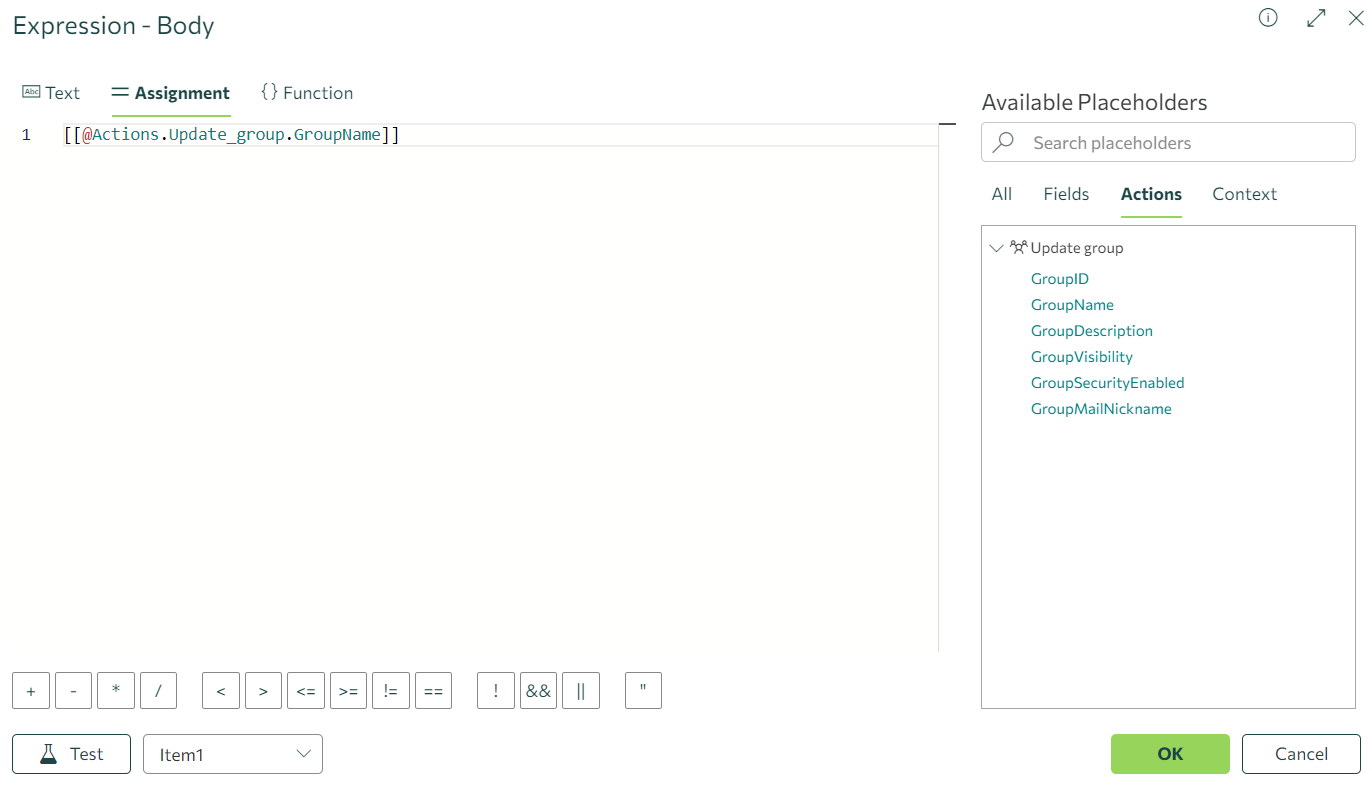Insert the logical NOT operator
Viewport: 1372px width, 787px height.
(x=496, y=690)
